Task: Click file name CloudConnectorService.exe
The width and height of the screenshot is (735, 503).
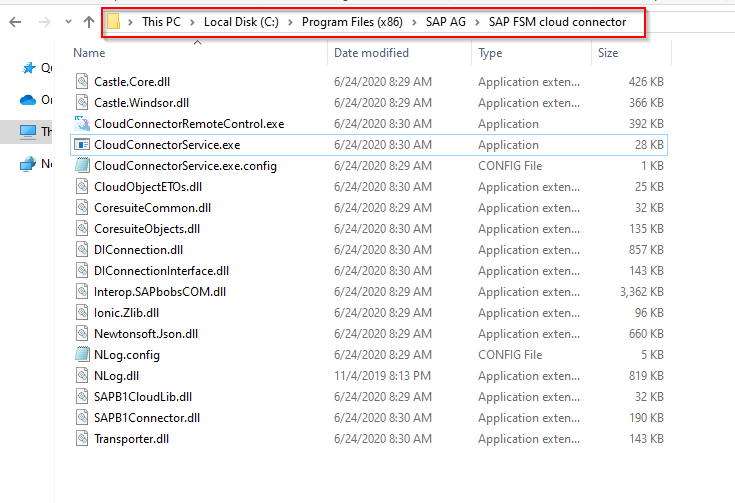Action: 167,145
